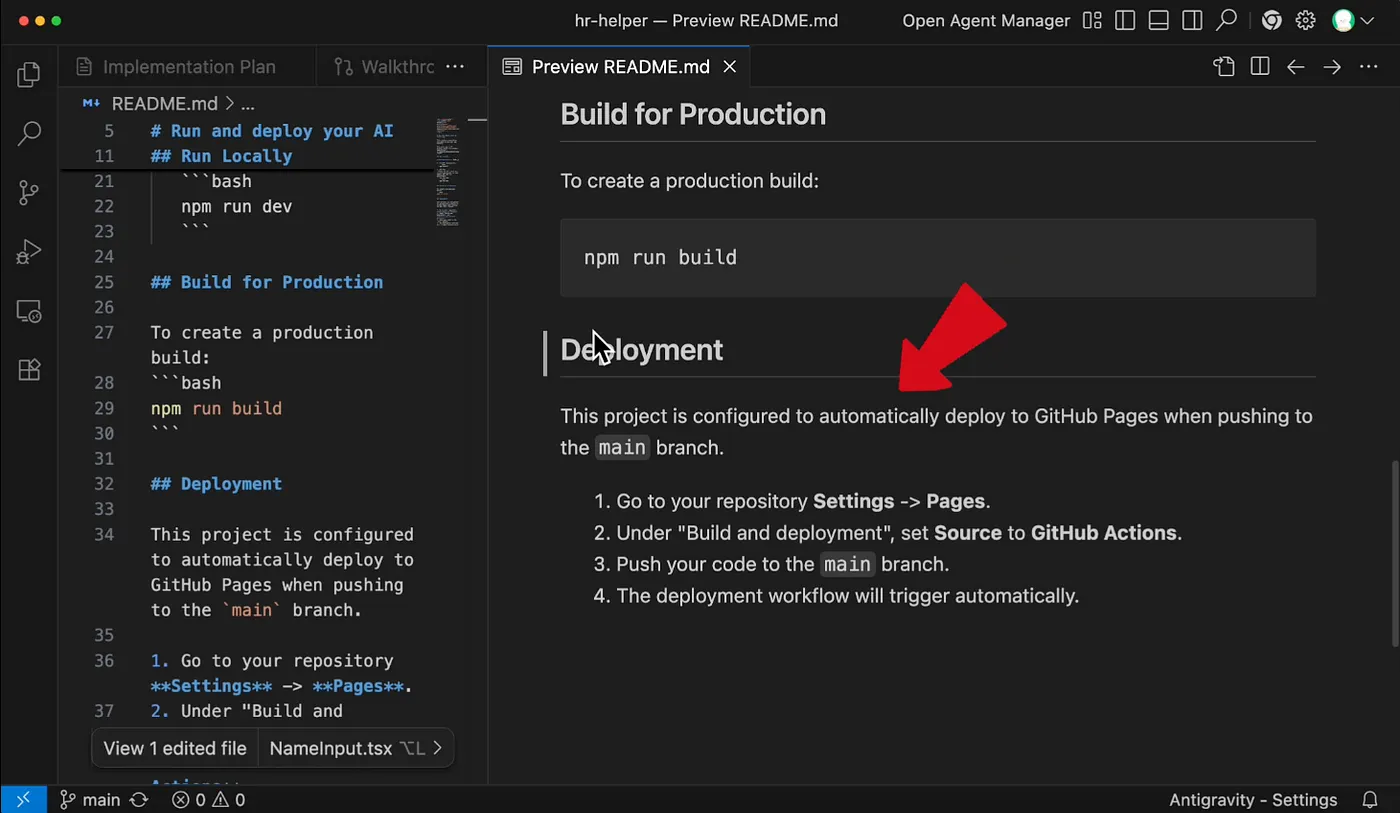Open the remote window indicator in status bar
The width and height of the screenshot is (1400, 813).
23,800
